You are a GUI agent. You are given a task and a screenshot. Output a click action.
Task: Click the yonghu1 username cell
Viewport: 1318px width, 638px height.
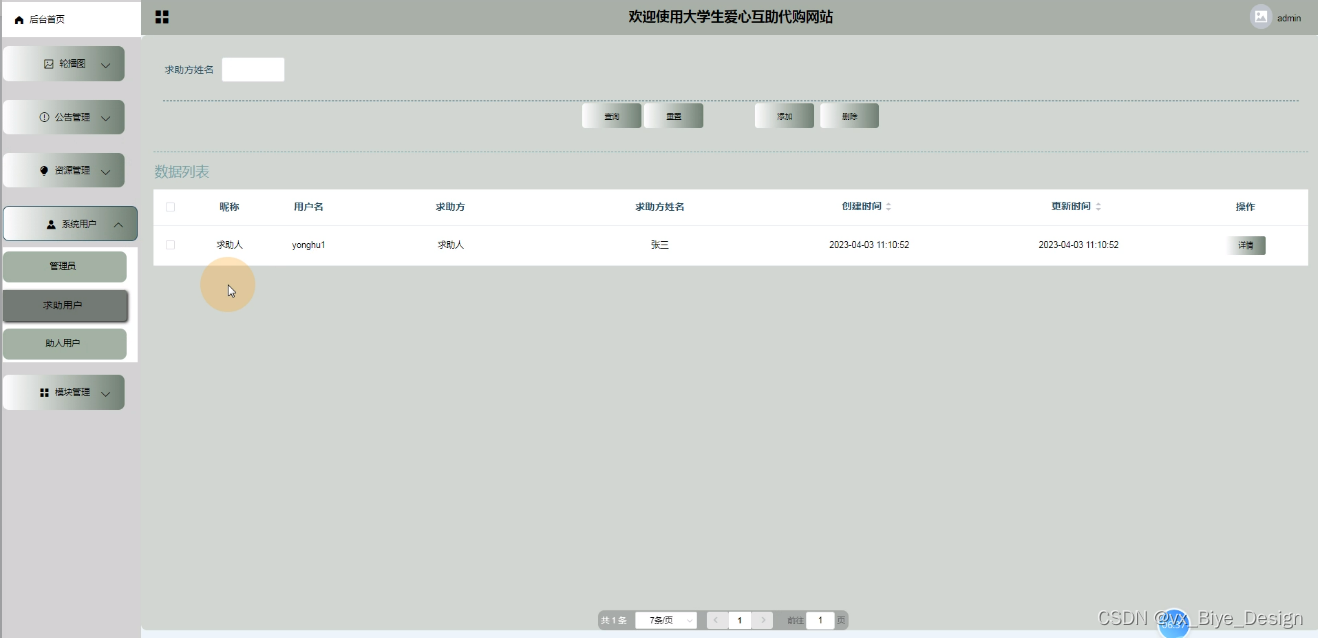tap(309, 245)
